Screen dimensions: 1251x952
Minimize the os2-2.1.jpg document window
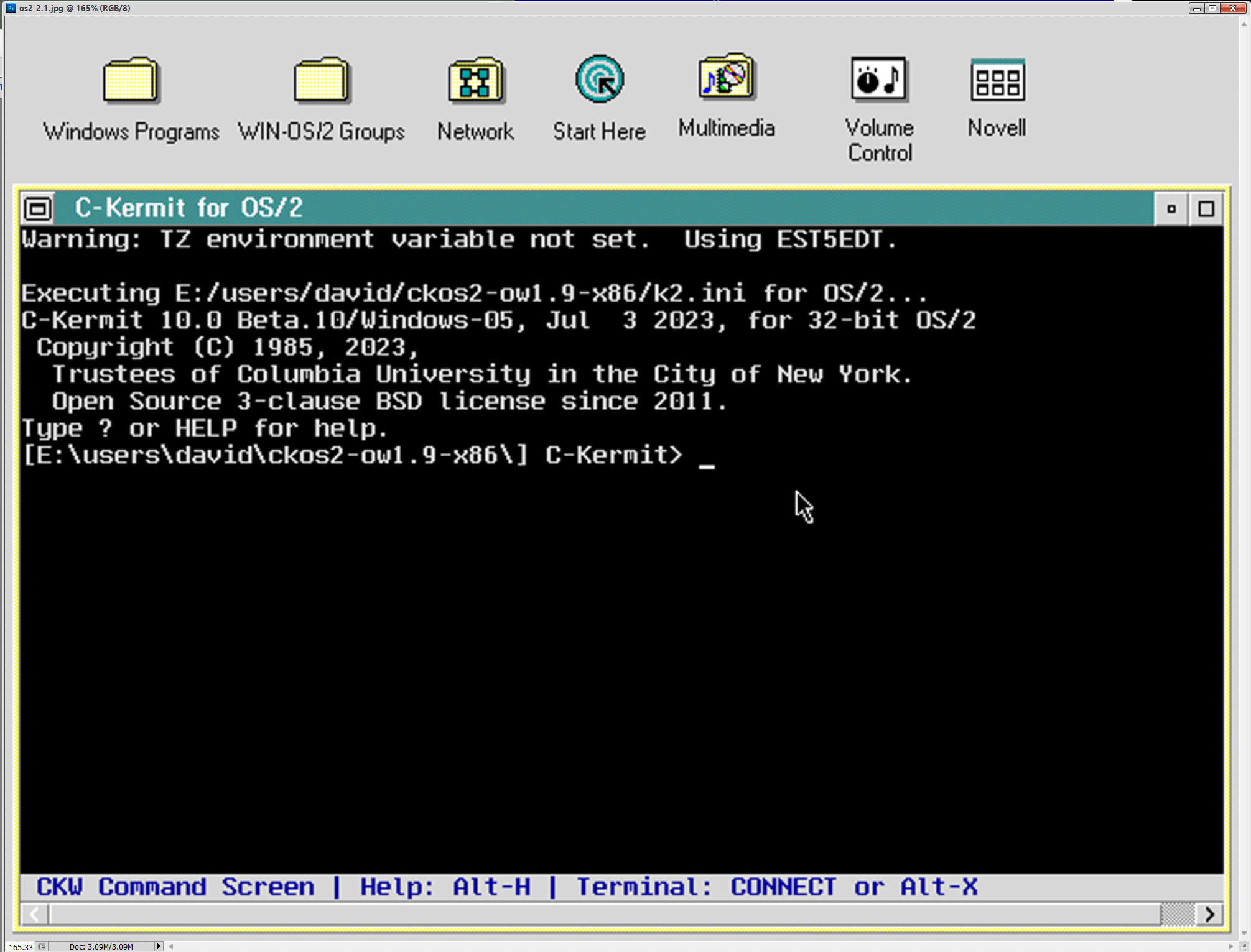click(x=1196, y=8)
